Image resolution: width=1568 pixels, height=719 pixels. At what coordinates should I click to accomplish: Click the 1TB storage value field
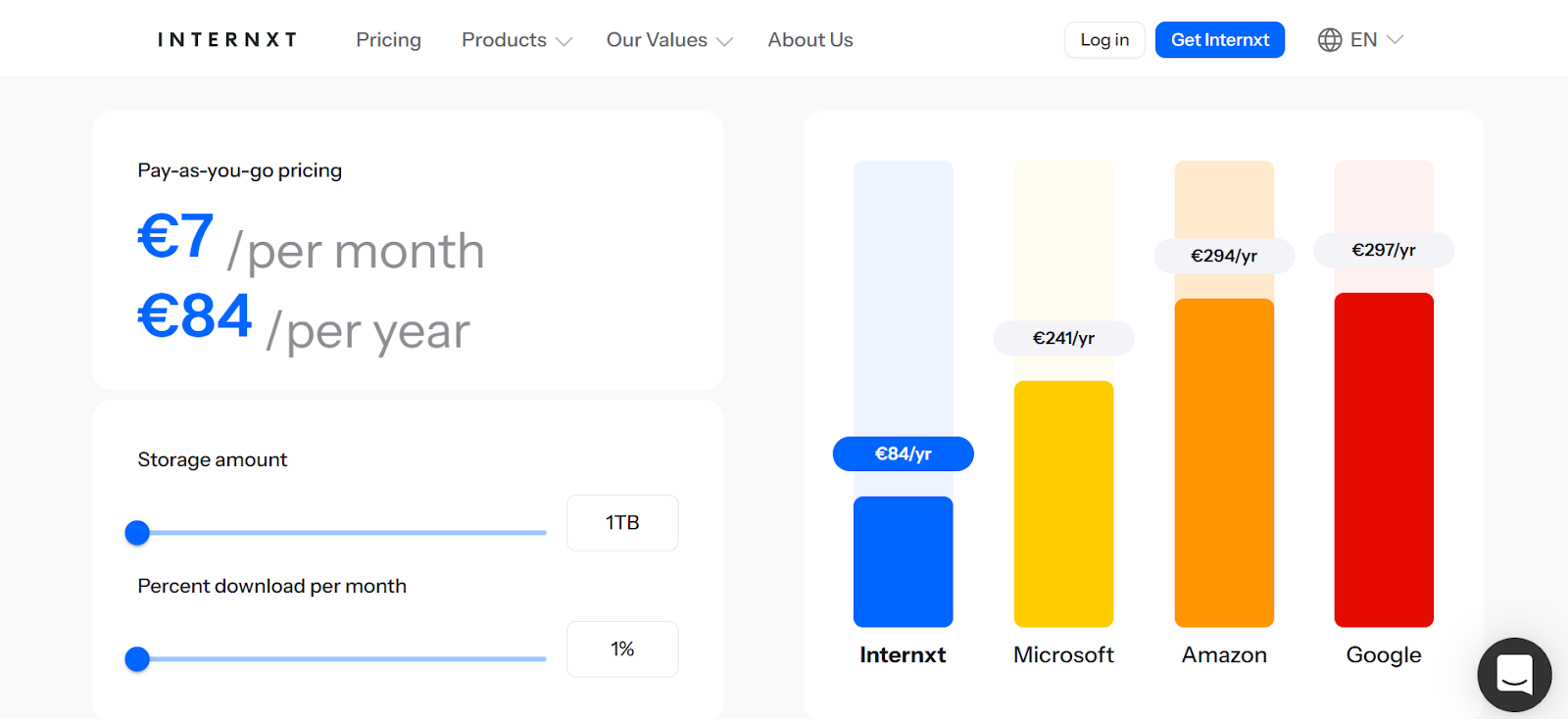click(622, 523)
